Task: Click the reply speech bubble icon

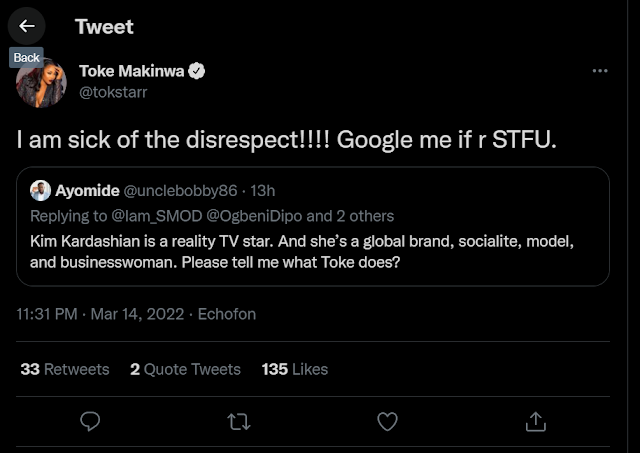Action: click(x=89, y=420)
